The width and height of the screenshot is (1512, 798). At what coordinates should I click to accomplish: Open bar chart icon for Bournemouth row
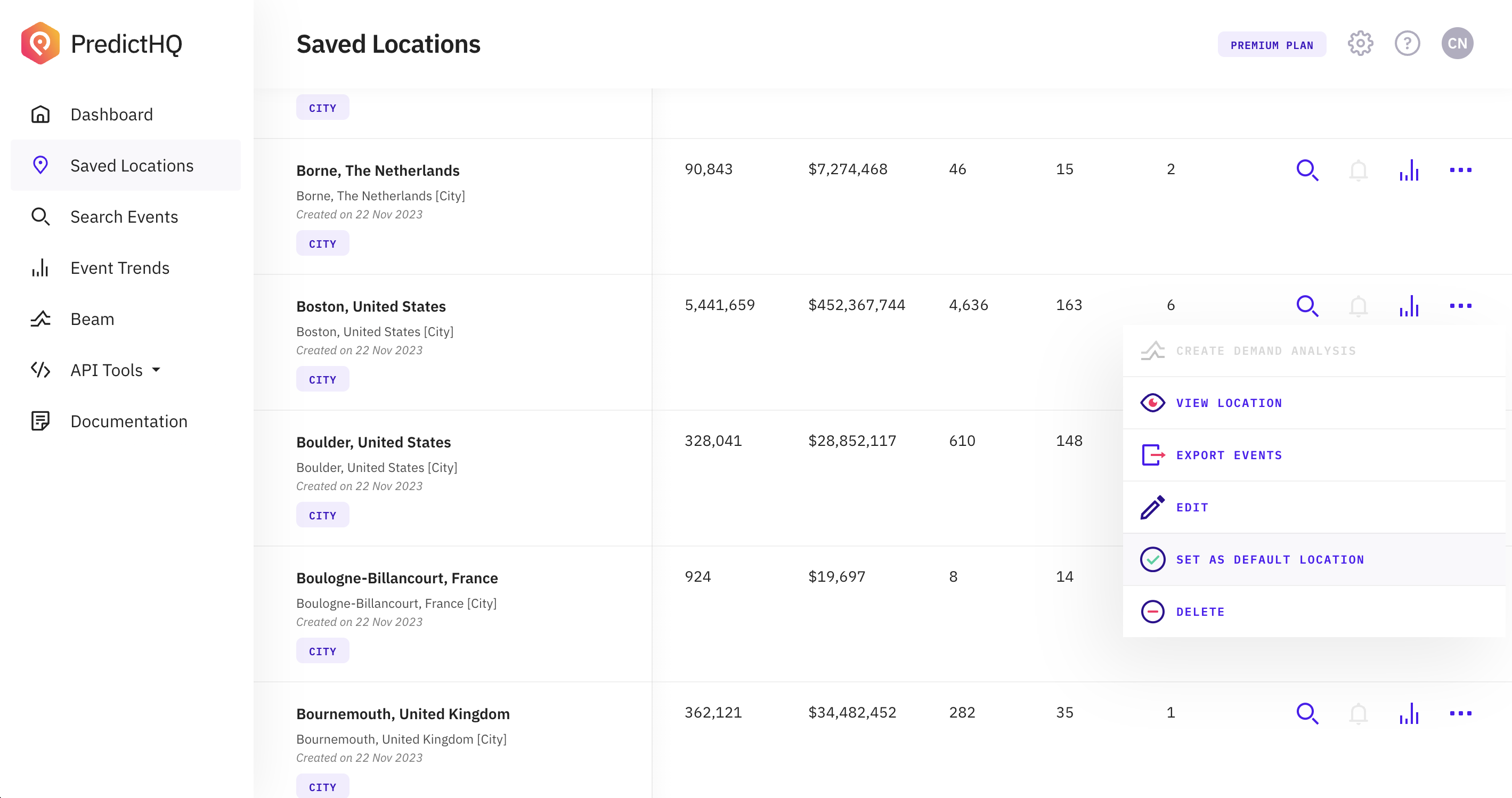tap(1409, 713)
